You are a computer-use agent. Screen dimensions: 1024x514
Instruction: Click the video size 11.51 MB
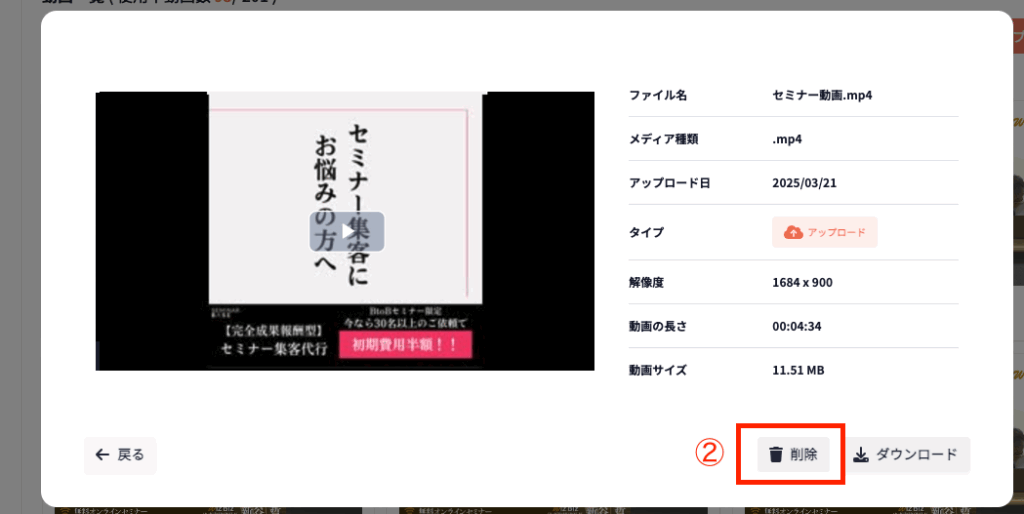tap(798, 370)
